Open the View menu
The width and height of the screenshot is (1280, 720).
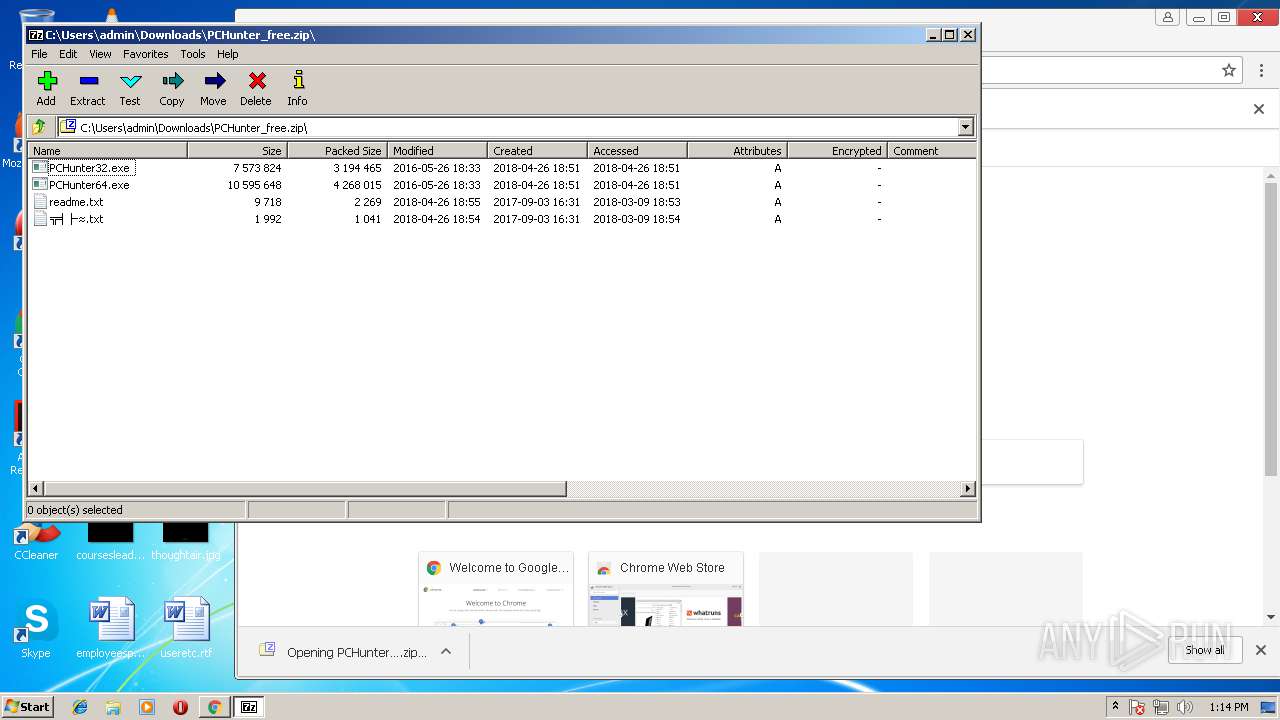(x=100, y=54)
